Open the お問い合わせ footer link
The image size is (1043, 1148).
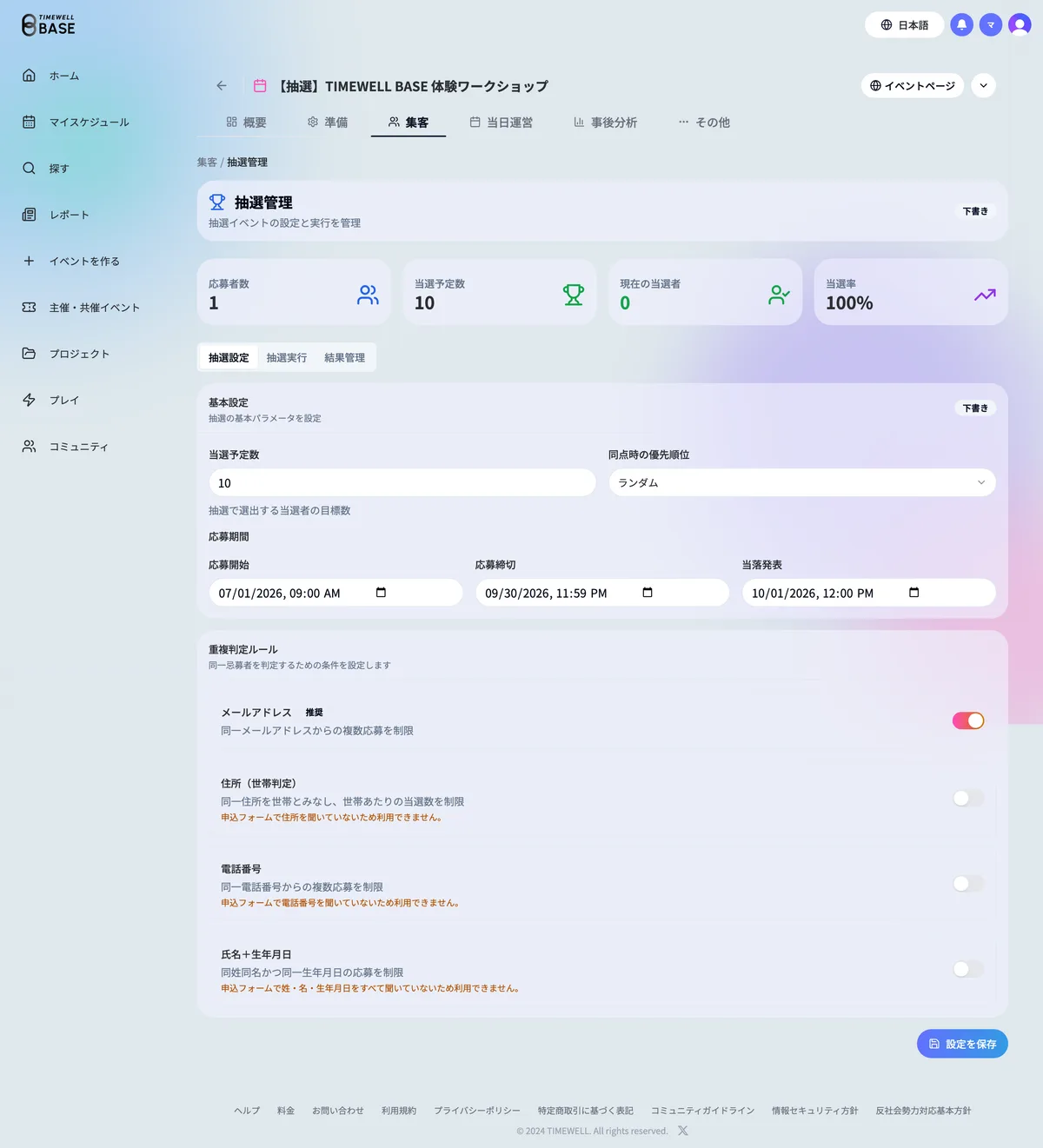338,1111
